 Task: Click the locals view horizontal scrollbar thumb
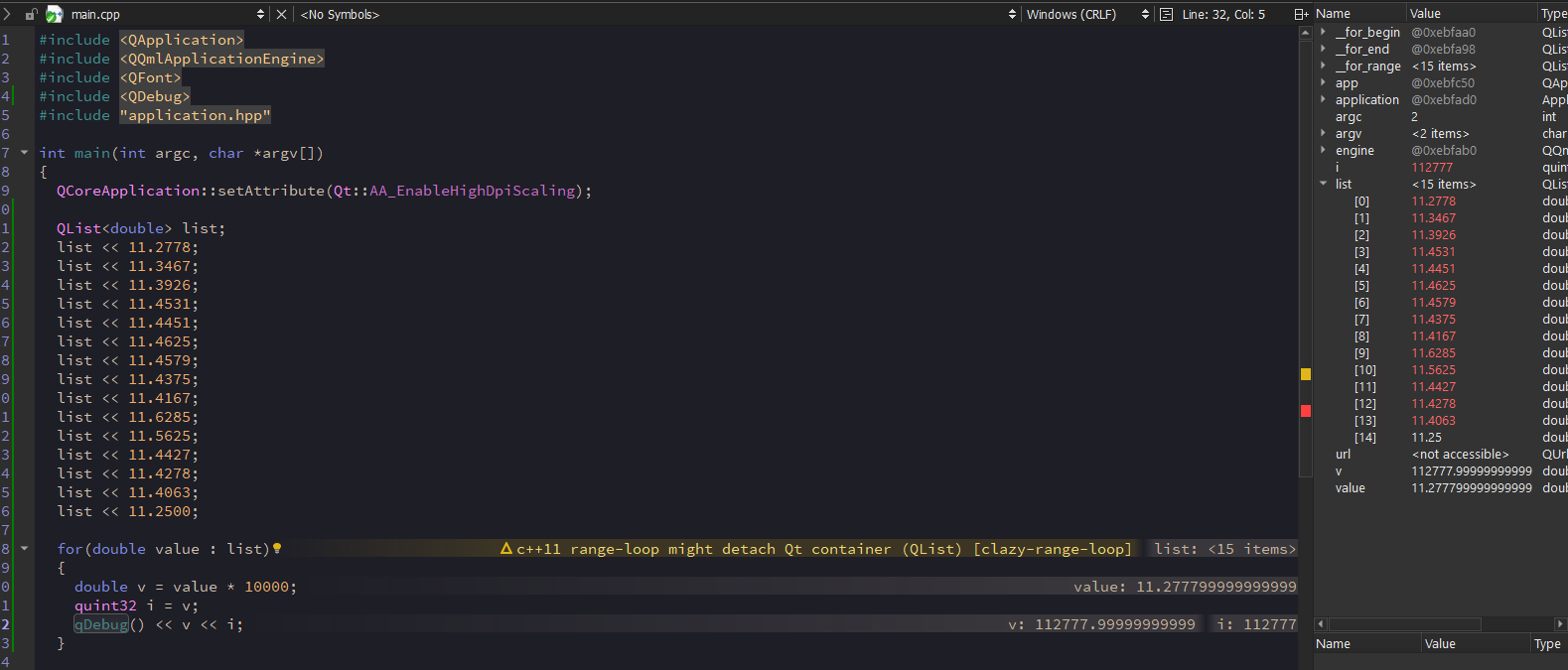click(x=1405, y=624)
